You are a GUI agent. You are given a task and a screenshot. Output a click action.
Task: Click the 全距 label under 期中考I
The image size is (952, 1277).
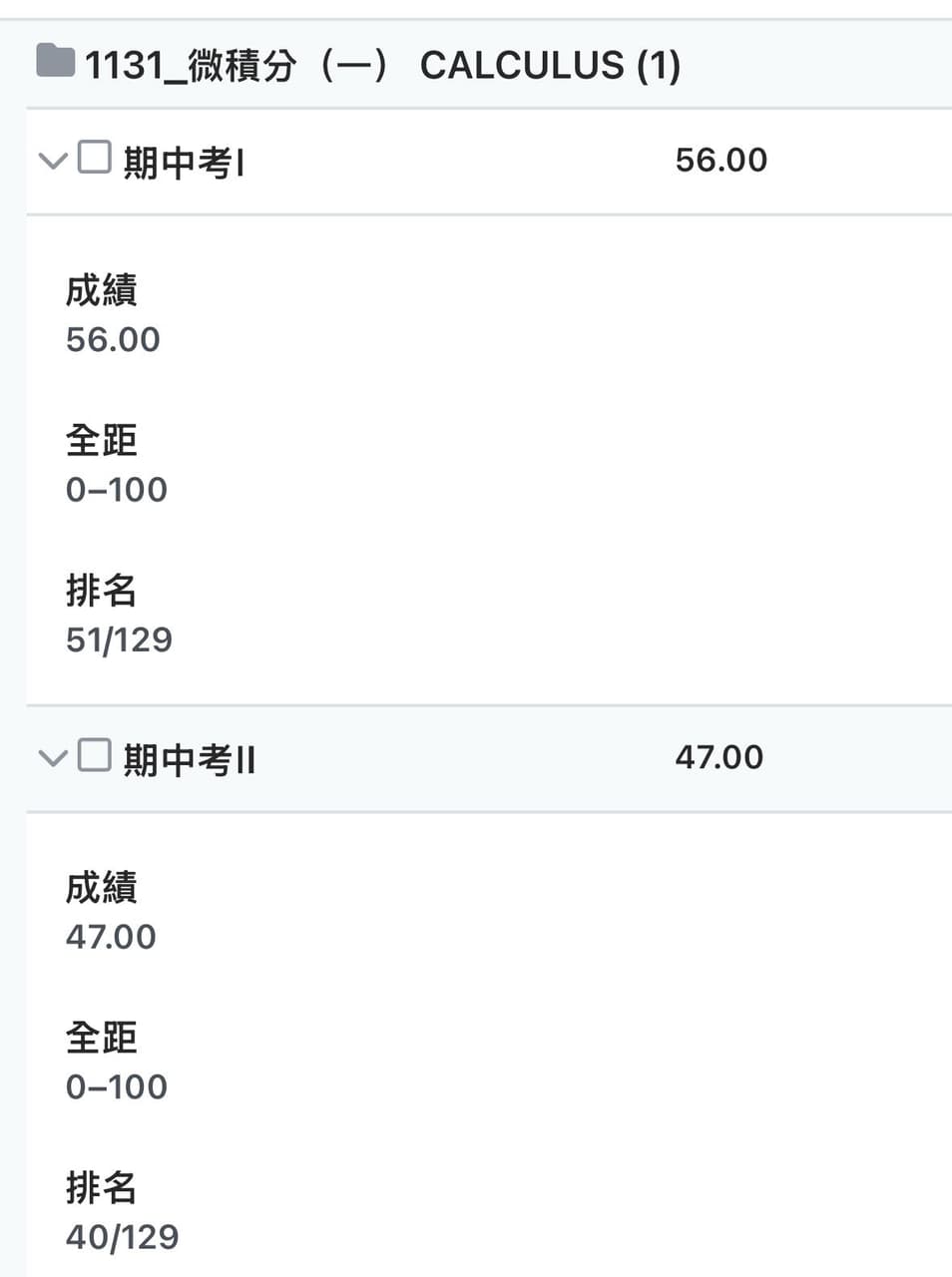(x=101, y=440)
